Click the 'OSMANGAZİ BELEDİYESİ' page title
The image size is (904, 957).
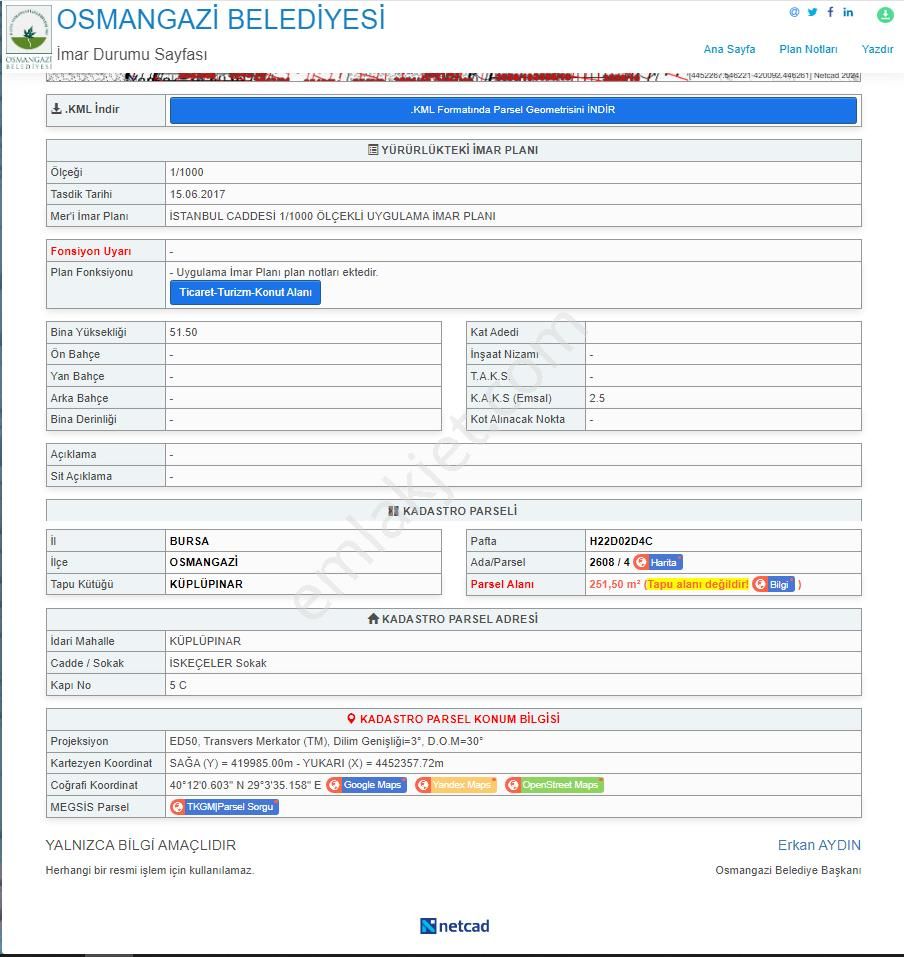point(221,20)
